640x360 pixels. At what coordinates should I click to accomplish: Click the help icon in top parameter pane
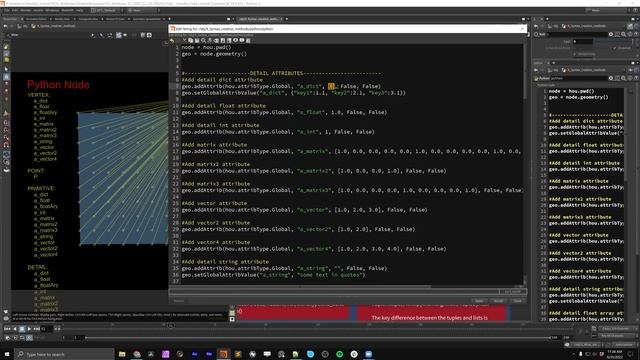click(x=636, y=34)
